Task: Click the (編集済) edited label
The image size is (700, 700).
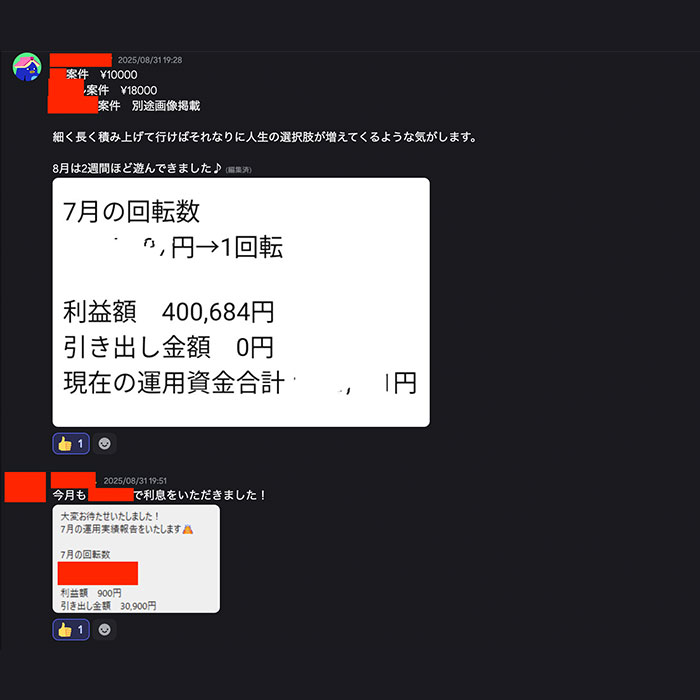Action: [238, 170]
